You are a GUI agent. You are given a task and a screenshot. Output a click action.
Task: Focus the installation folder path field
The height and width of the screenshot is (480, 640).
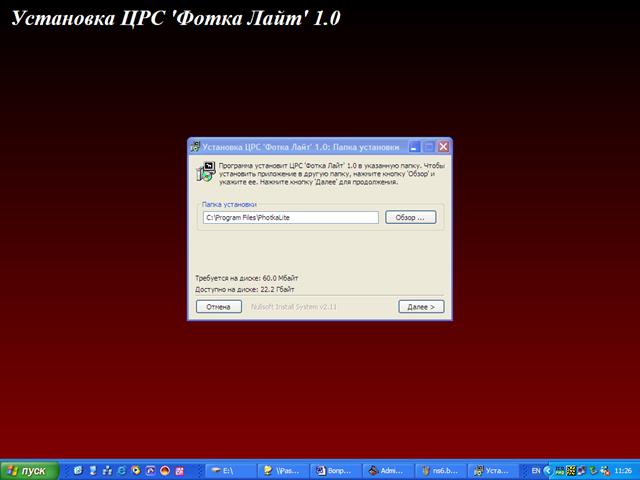tap(291, 218)
